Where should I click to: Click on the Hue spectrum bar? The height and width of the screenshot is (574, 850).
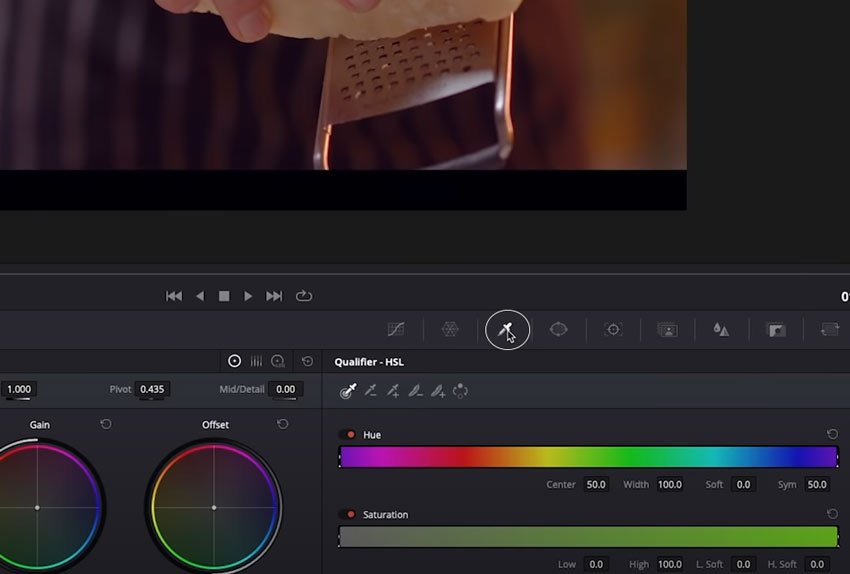(x=588, y=457)
